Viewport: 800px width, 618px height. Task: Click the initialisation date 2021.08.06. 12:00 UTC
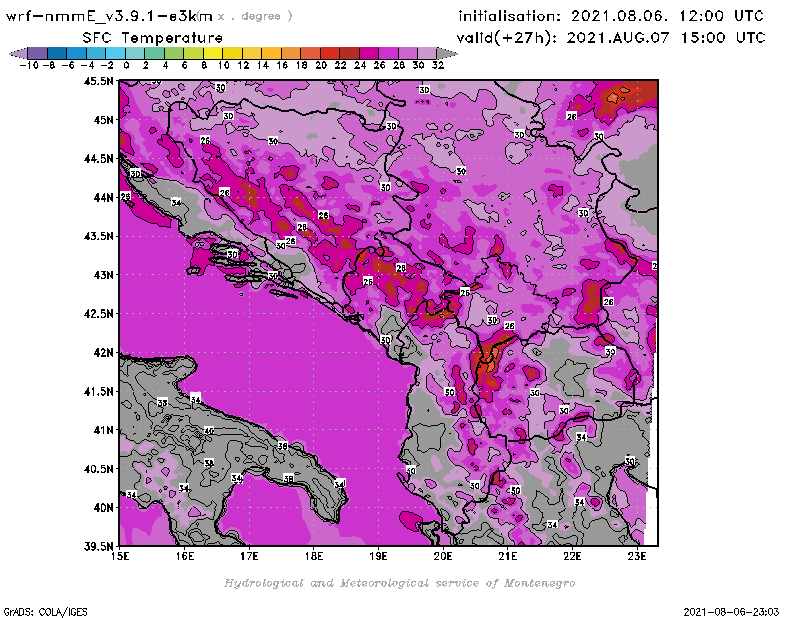tap(667, 16)
